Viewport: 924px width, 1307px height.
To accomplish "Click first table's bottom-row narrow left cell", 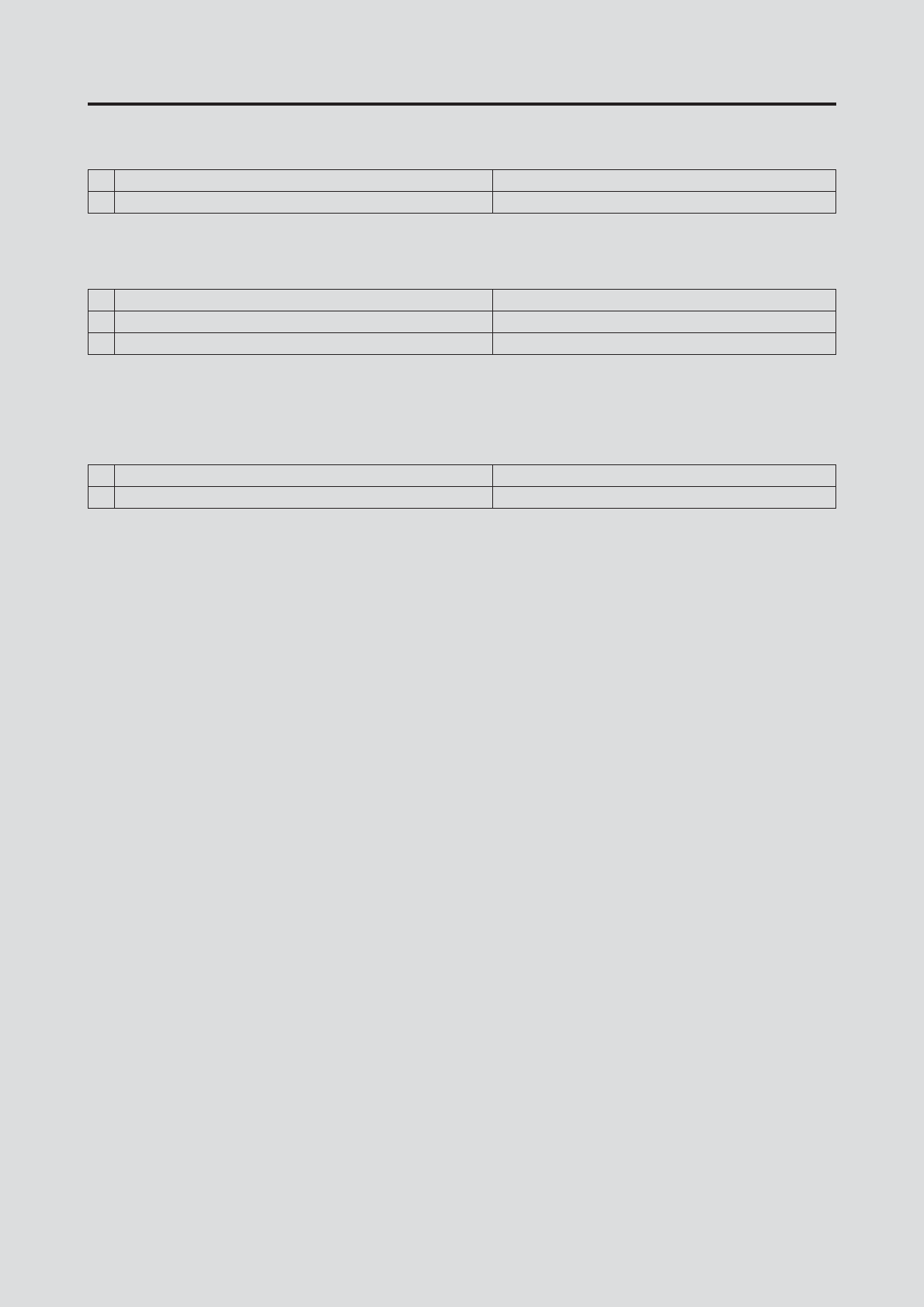I will [x=101, y=202].
